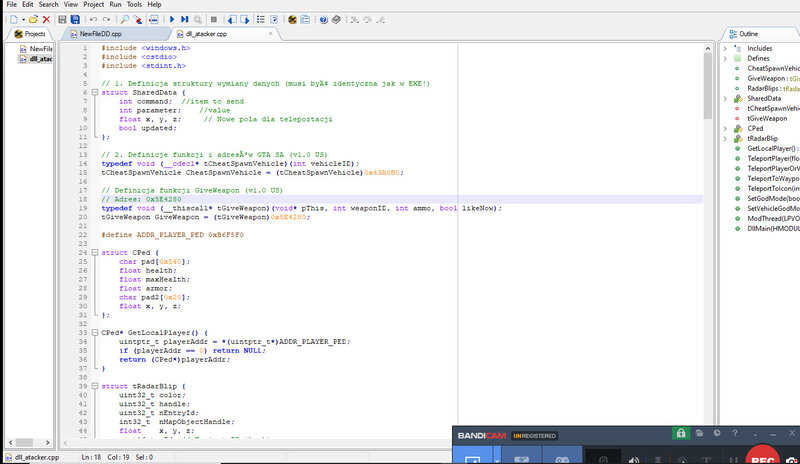Select ModThread in the Outline
This screenshot has height=464, width=800.
pyautogui.click(x=773, y=218)
